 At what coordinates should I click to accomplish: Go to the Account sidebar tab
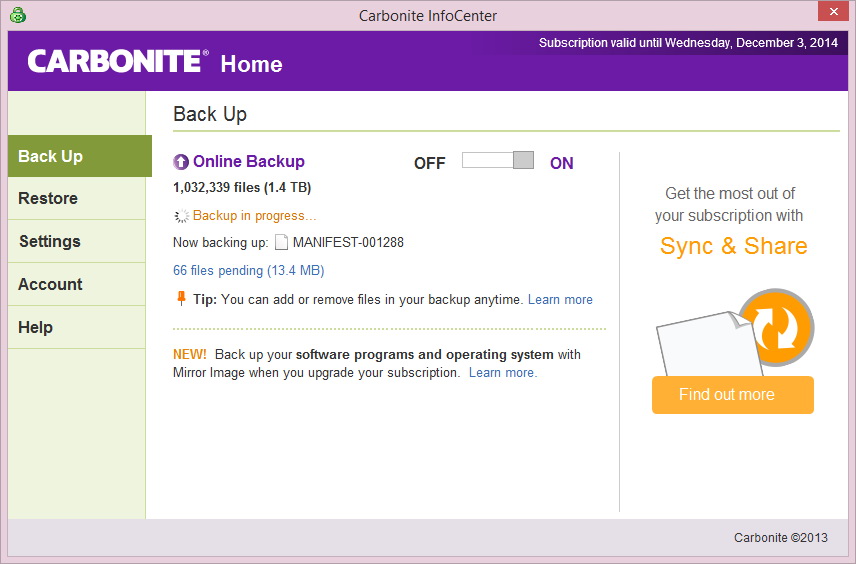click(77, 284)
